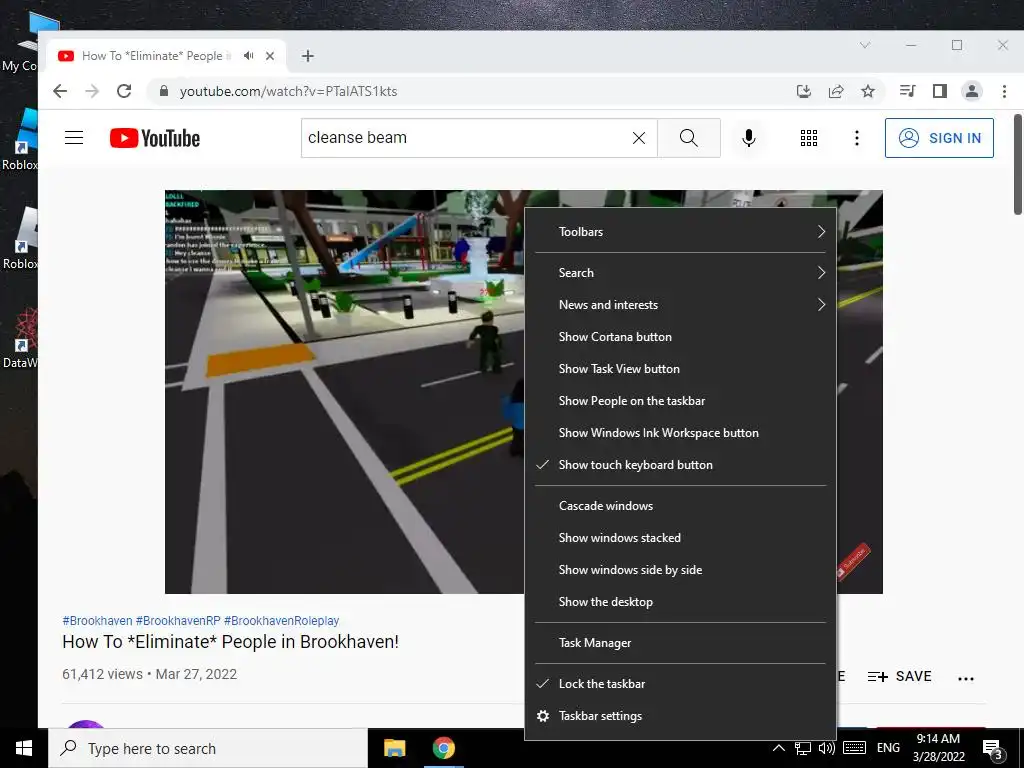
Task: Bookmark this page with the star
Action: click(868, 91)
